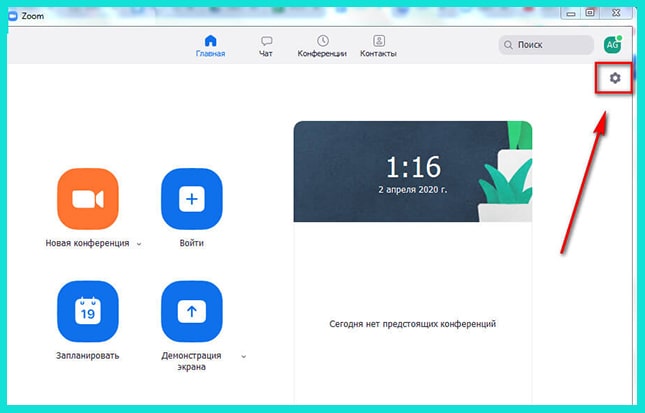
Task: Open the AG profile avatar
Action: (x=613, y=44)
